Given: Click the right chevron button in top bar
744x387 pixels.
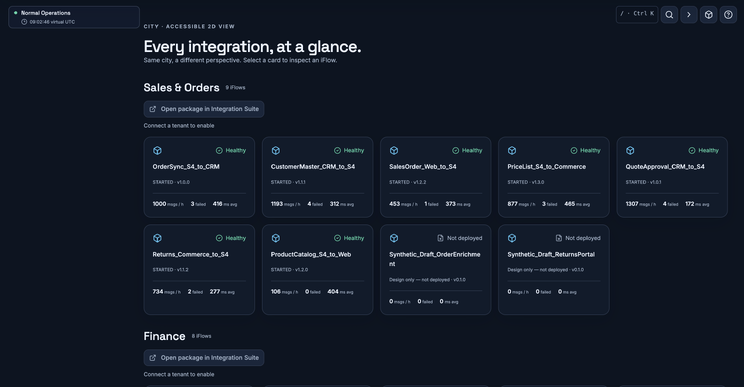Looking at the screenshot, I should click(x=689, y=15).
